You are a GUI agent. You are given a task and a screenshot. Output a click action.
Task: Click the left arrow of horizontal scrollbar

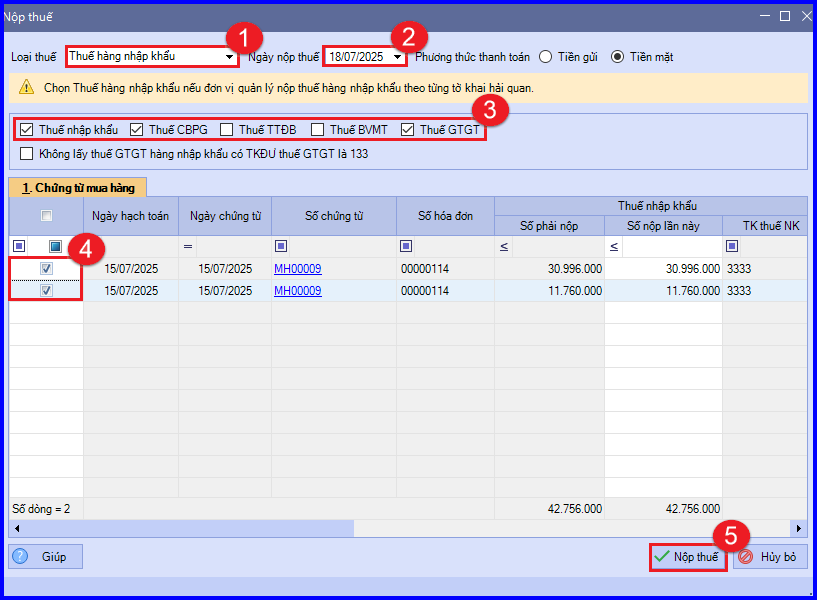point(17,529)
